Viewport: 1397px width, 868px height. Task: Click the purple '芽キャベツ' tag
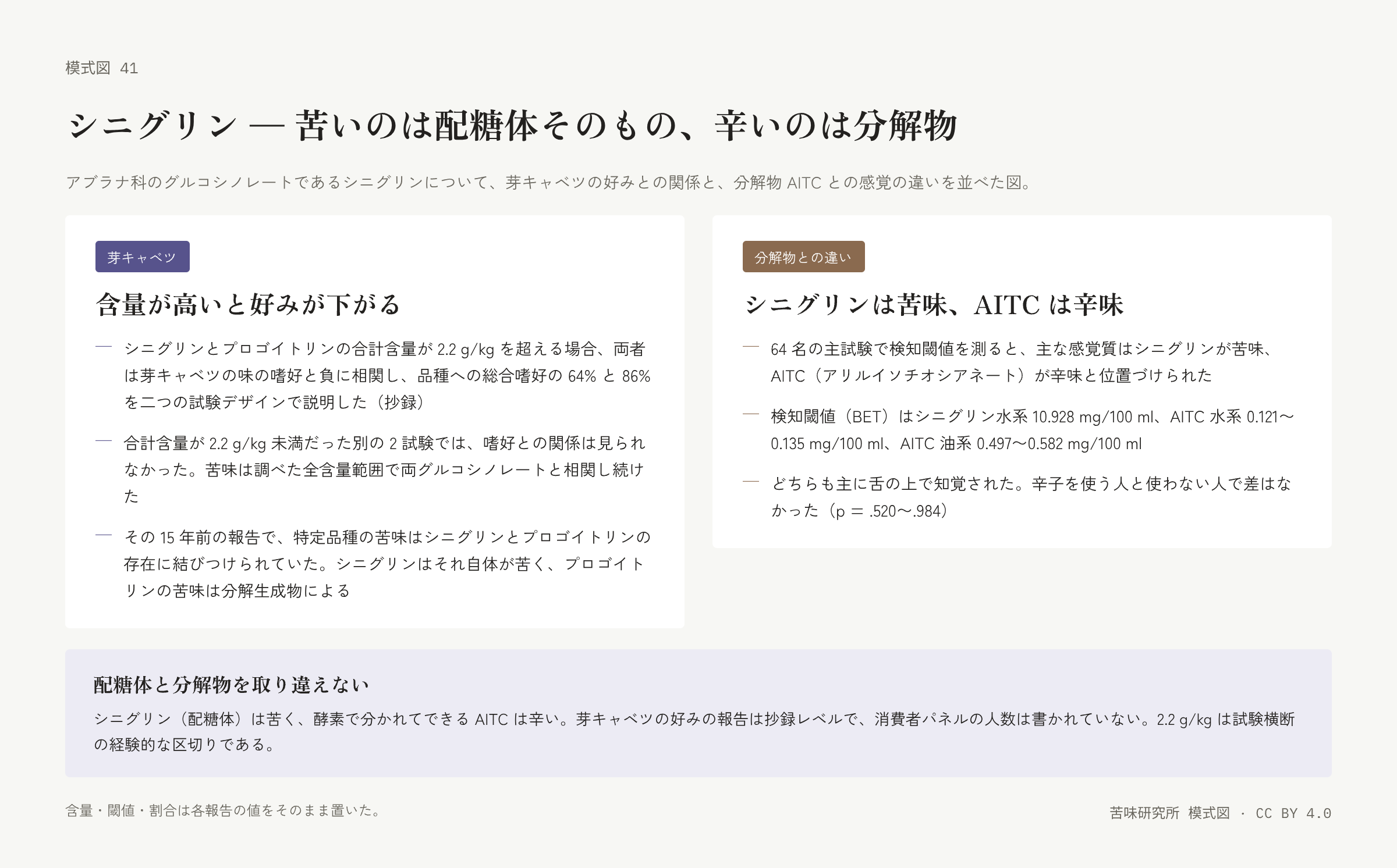pyautogui.click(x=143, y=257)
